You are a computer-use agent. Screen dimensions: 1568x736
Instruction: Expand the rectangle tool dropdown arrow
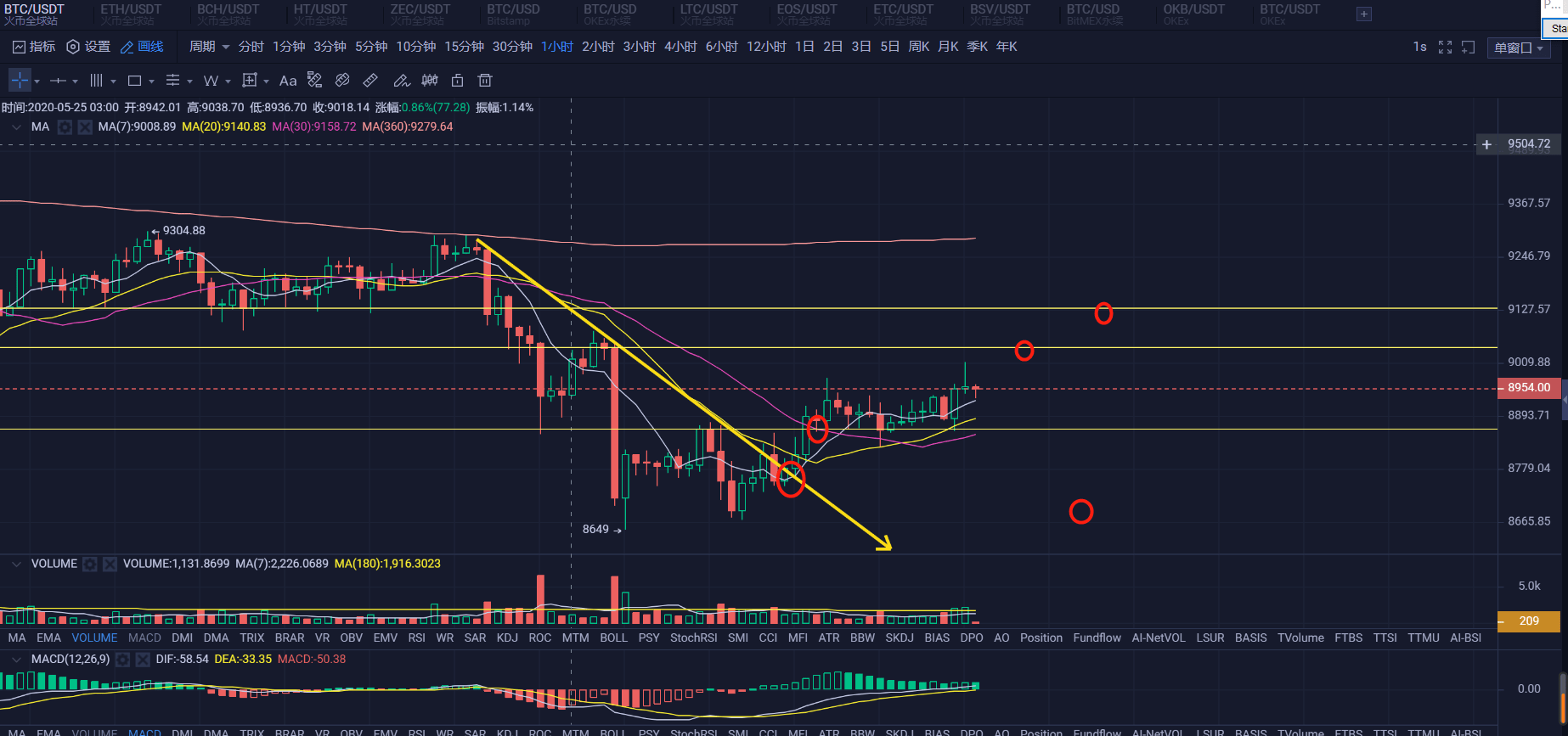[x=151, y=81]
